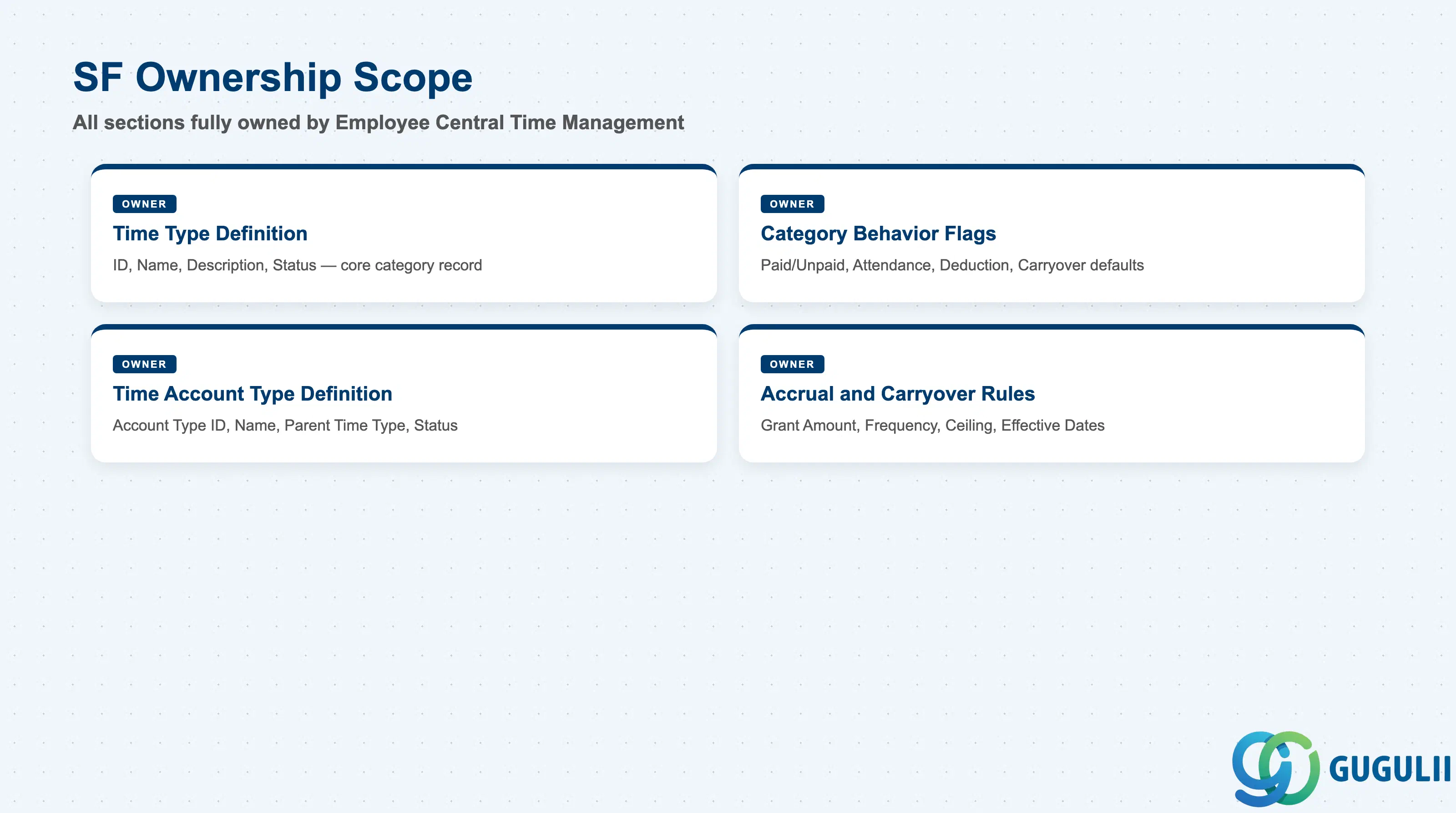The height and width of the screenshot is (813, 1456).
Task: Click the OWNER badge above Category Behavior Flags
Action: pyautogui.click(x=793, y=204)
